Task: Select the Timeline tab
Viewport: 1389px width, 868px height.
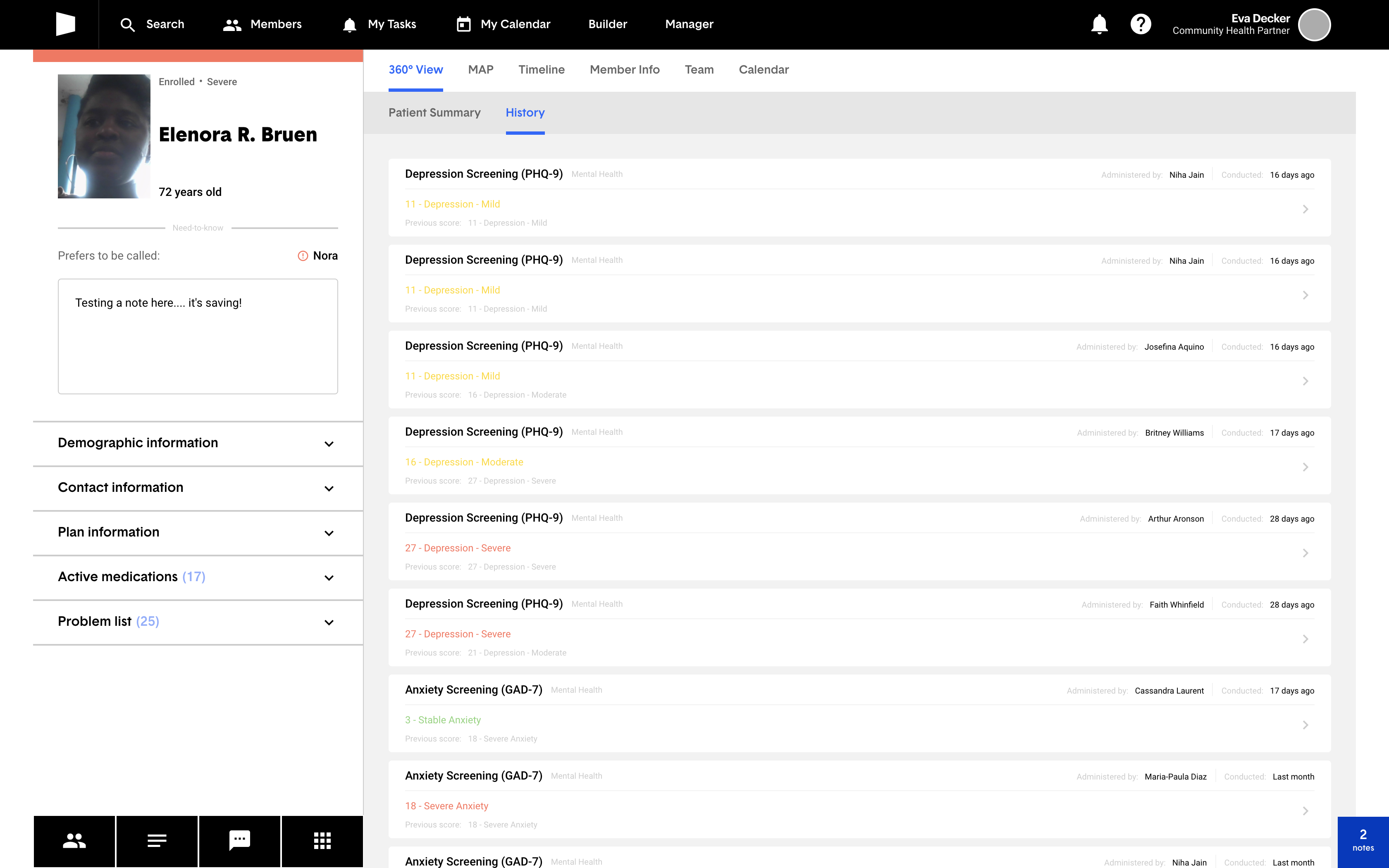Action: [541, 70]
